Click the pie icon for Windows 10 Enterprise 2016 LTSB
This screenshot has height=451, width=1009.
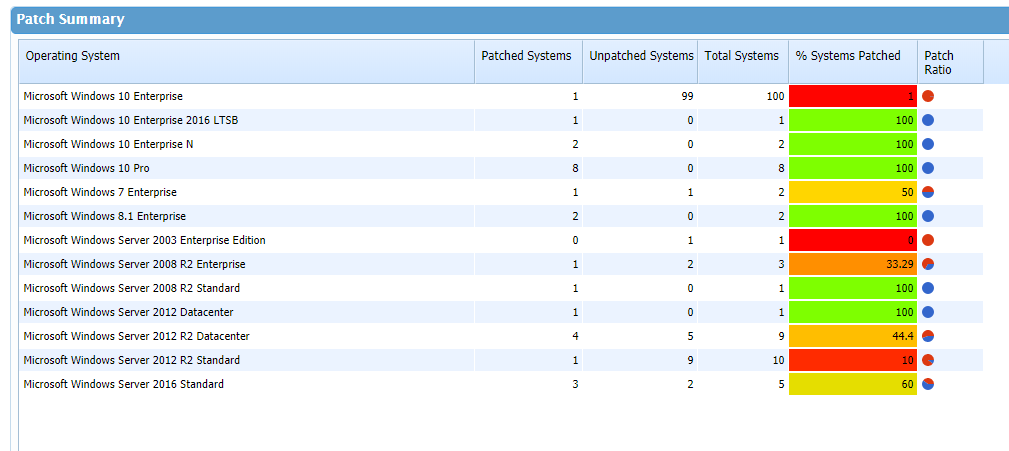pyautogui.click(x=928, y=120)
